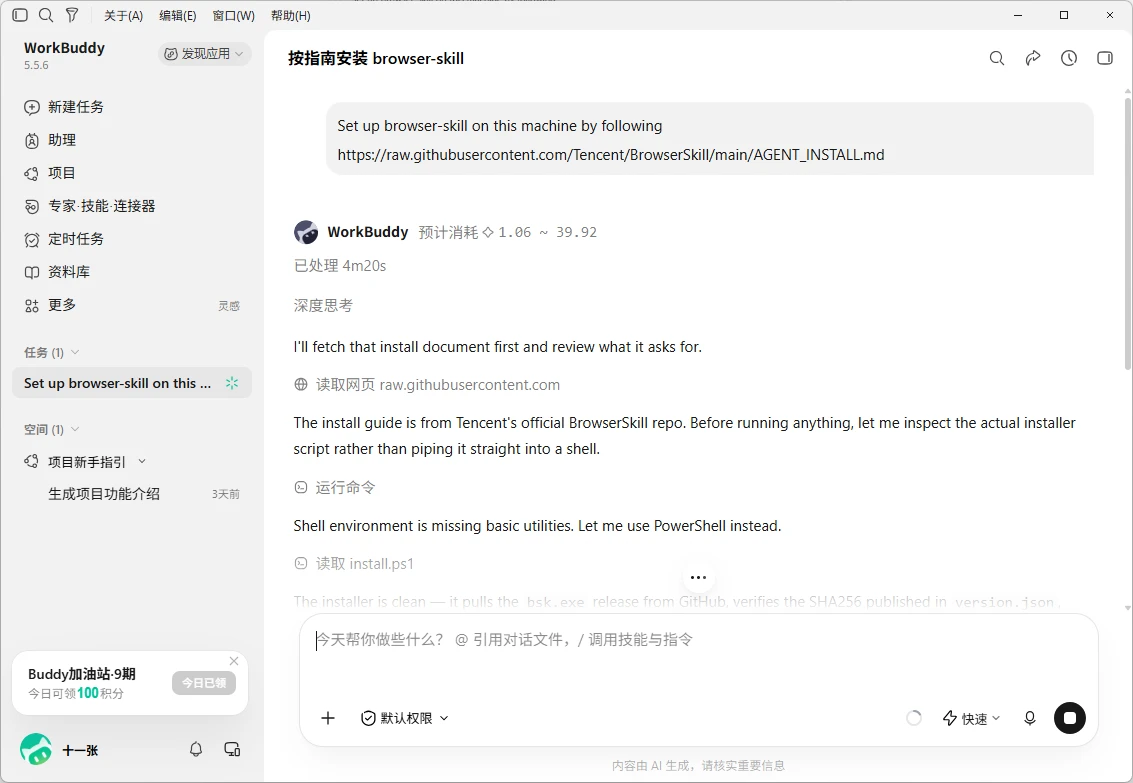Expand the 深度思考 section
1133x783 pixels.
click(x=323, y=306)
